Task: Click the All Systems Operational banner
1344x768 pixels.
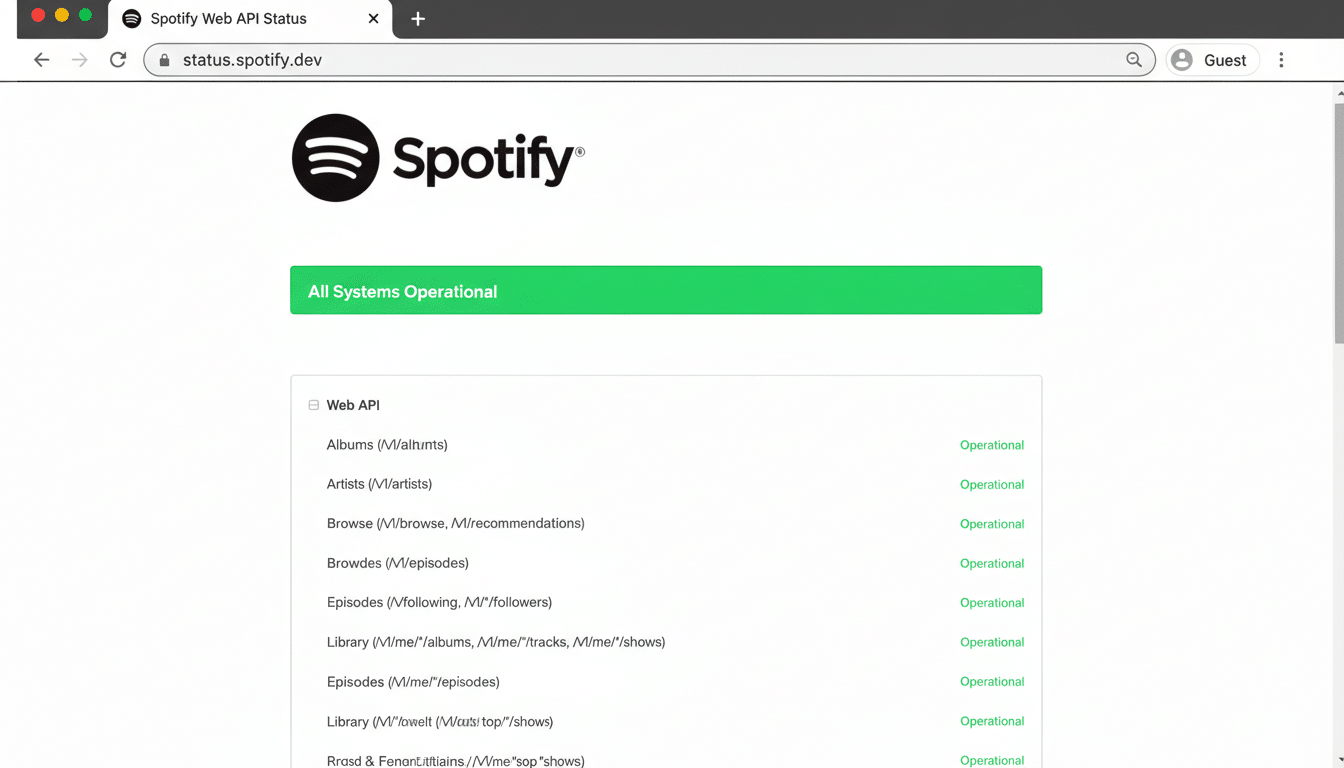Action: [666, 290]
